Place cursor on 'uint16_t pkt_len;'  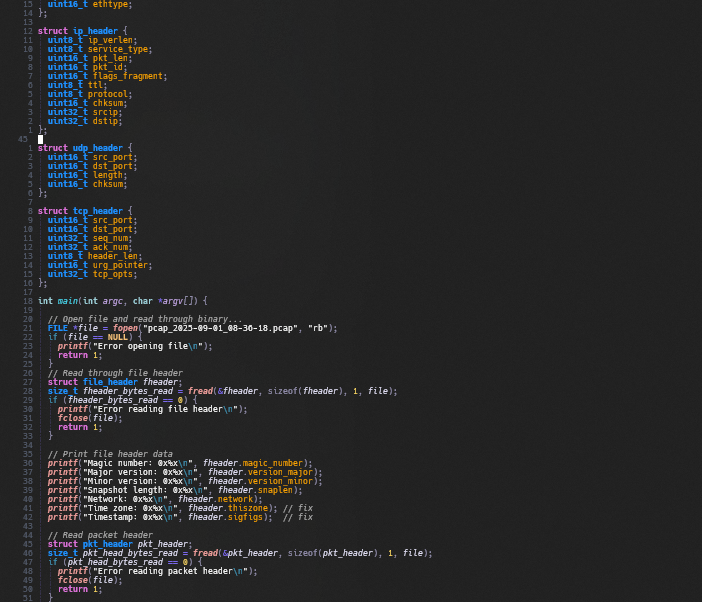[90, 58]
